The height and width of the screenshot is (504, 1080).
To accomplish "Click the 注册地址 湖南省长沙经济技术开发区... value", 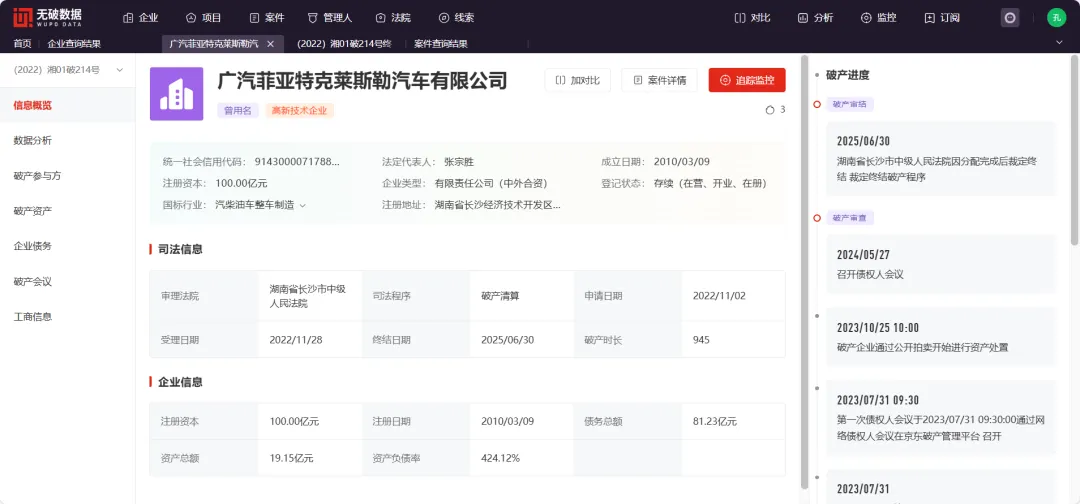I will coord(497,204).
